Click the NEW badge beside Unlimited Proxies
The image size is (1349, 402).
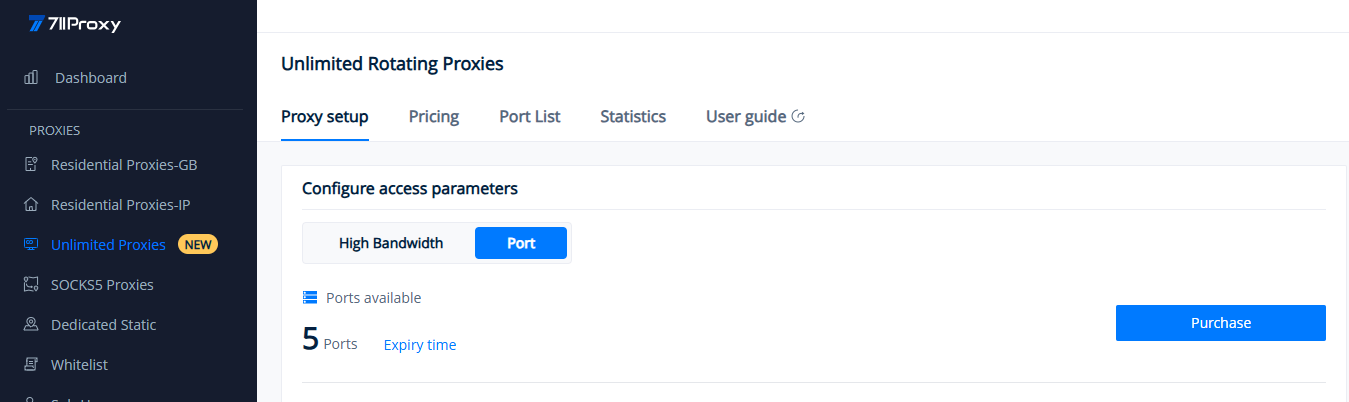pyautogui.click(x=198, y=245)
